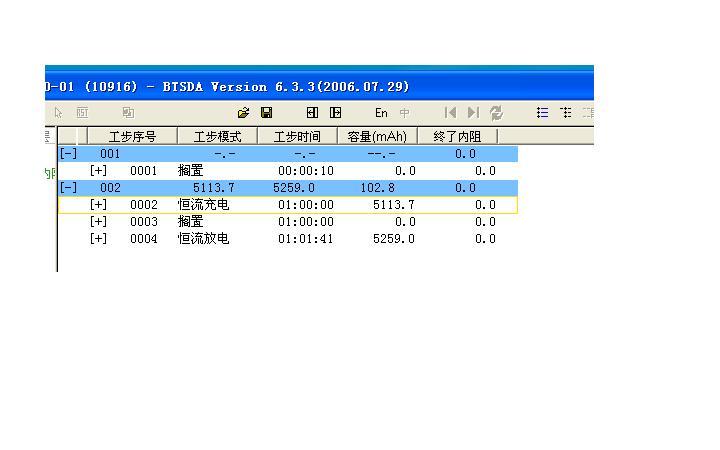Viewport: 720px width, 450px height.
Task: Expand step 0001 with [+]
Action: click(x=98, y=170)
